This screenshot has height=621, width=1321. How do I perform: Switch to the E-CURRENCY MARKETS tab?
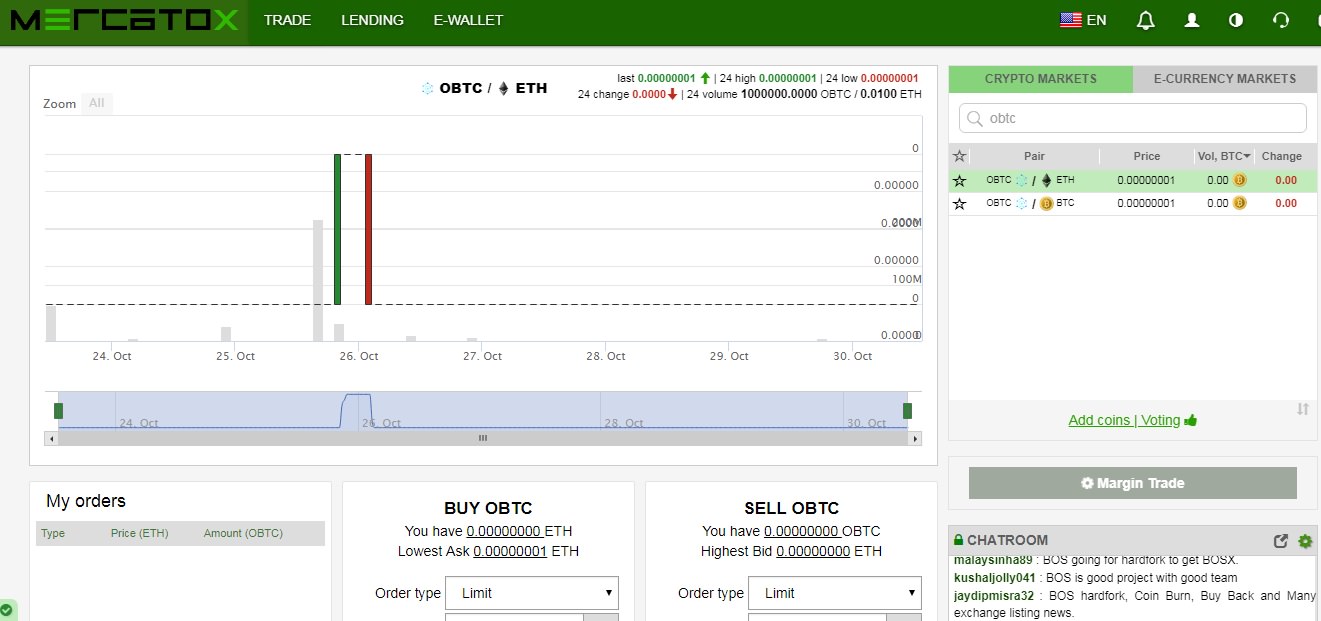click(x=1225, y=79)
